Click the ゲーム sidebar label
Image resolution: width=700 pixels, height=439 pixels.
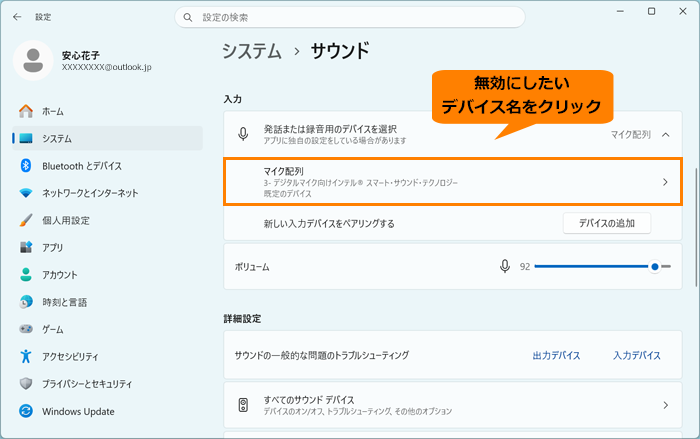tap(53, 330)
